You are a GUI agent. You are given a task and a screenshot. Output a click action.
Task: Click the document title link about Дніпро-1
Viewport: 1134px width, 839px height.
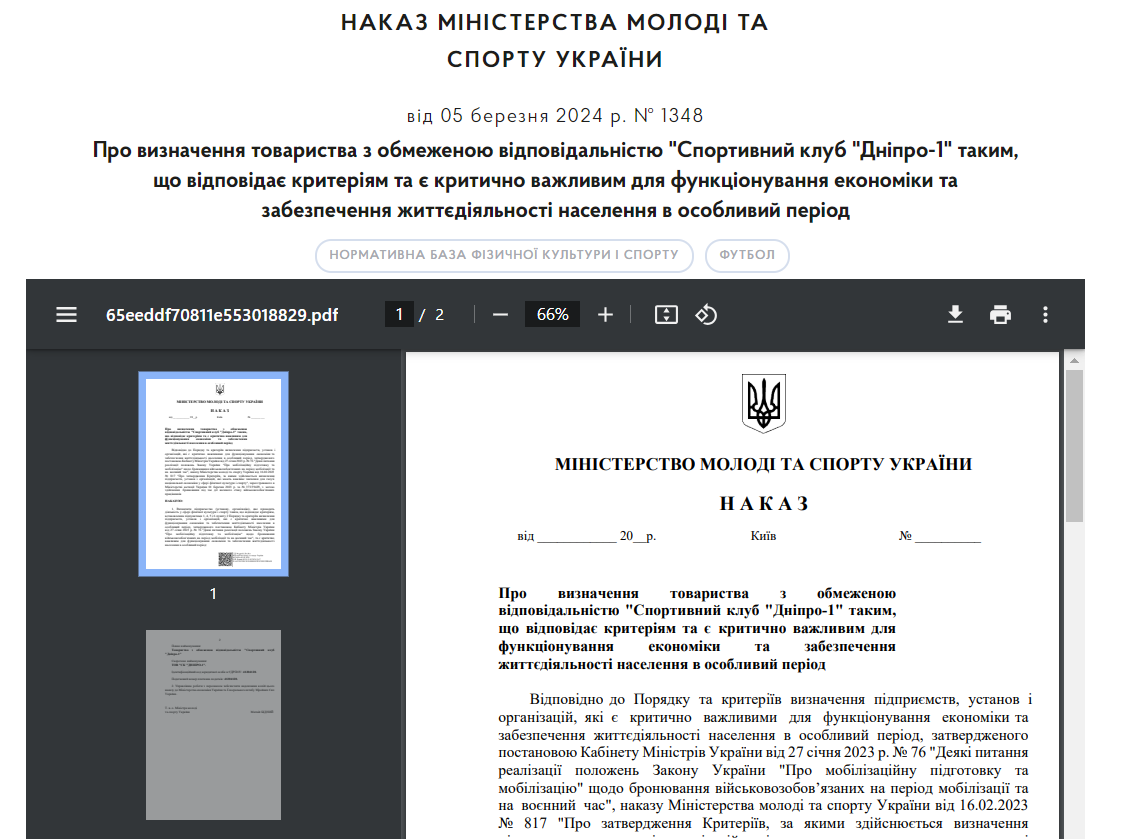[x=566, y=180]
